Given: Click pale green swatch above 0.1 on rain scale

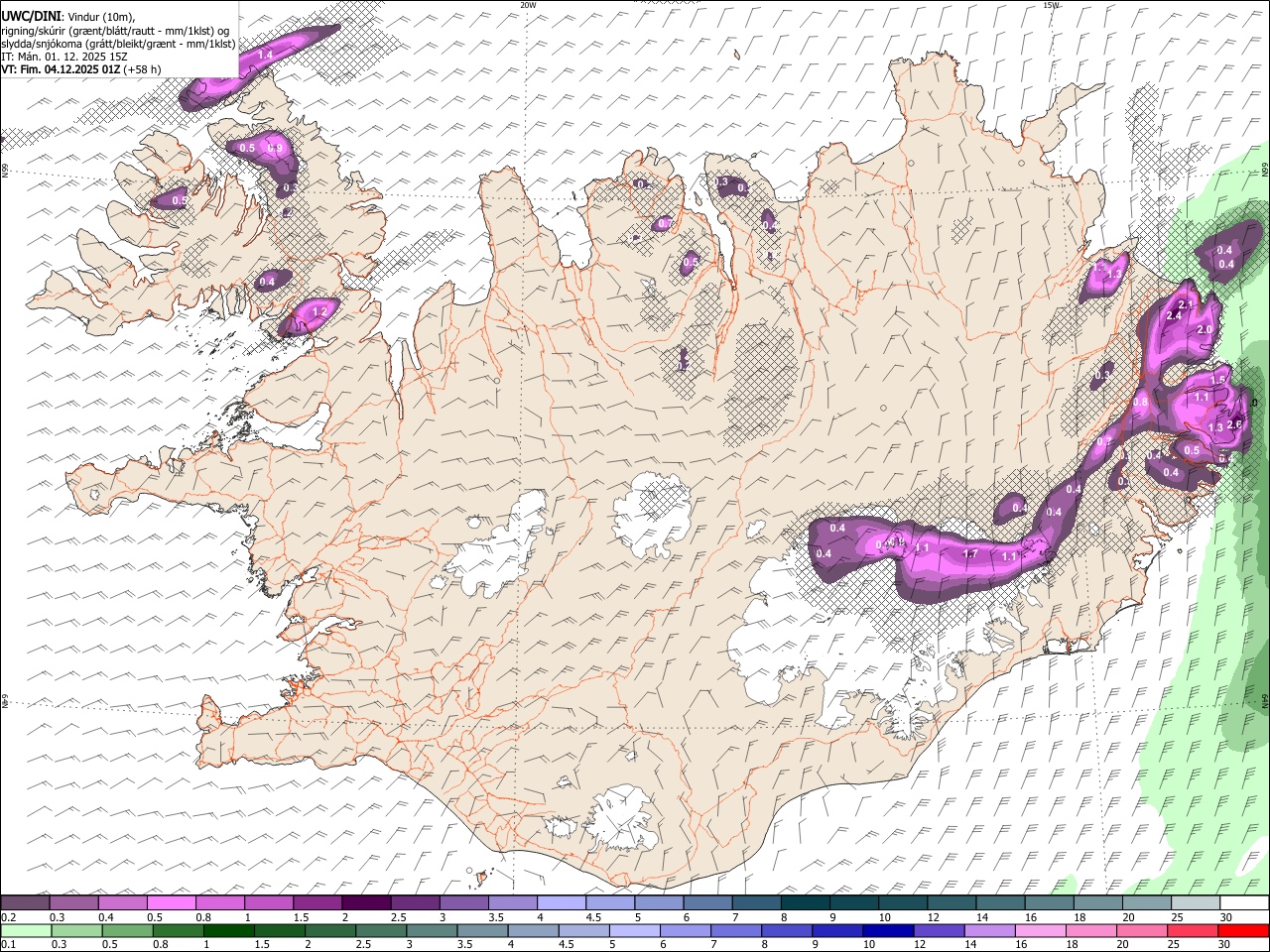Looking at the screenshot, I should pos(26,931).
